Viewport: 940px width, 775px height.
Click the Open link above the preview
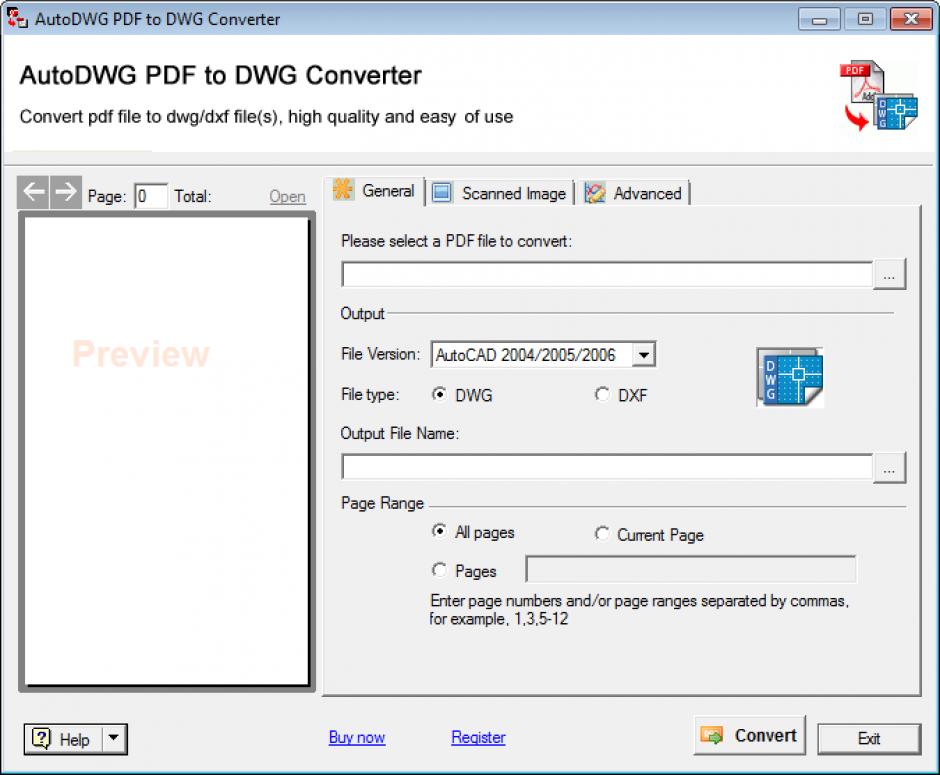click(x=287, y=196)
